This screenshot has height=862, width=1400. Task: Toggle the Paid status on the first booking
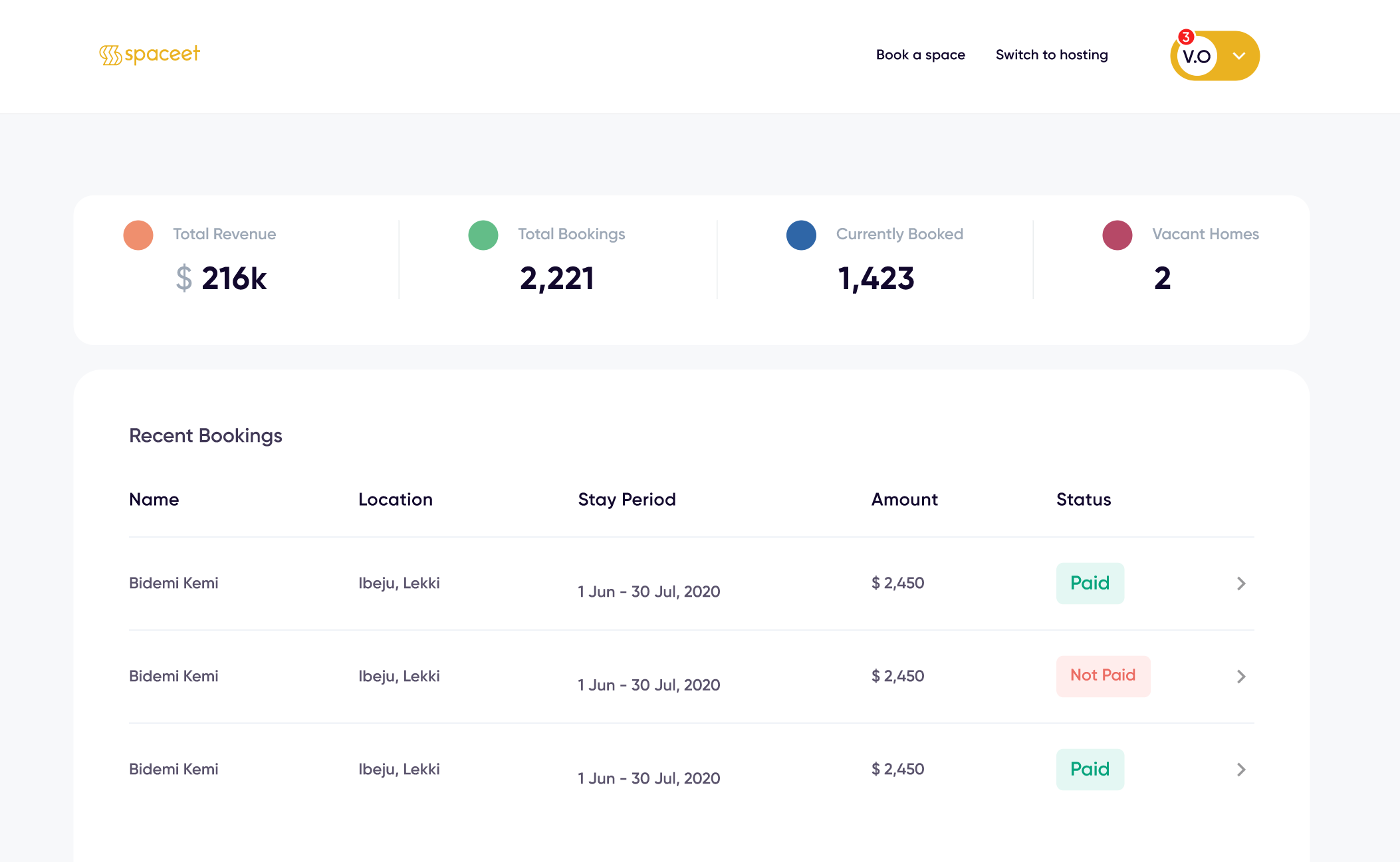pyautogui.click(x=1090, y=583)
